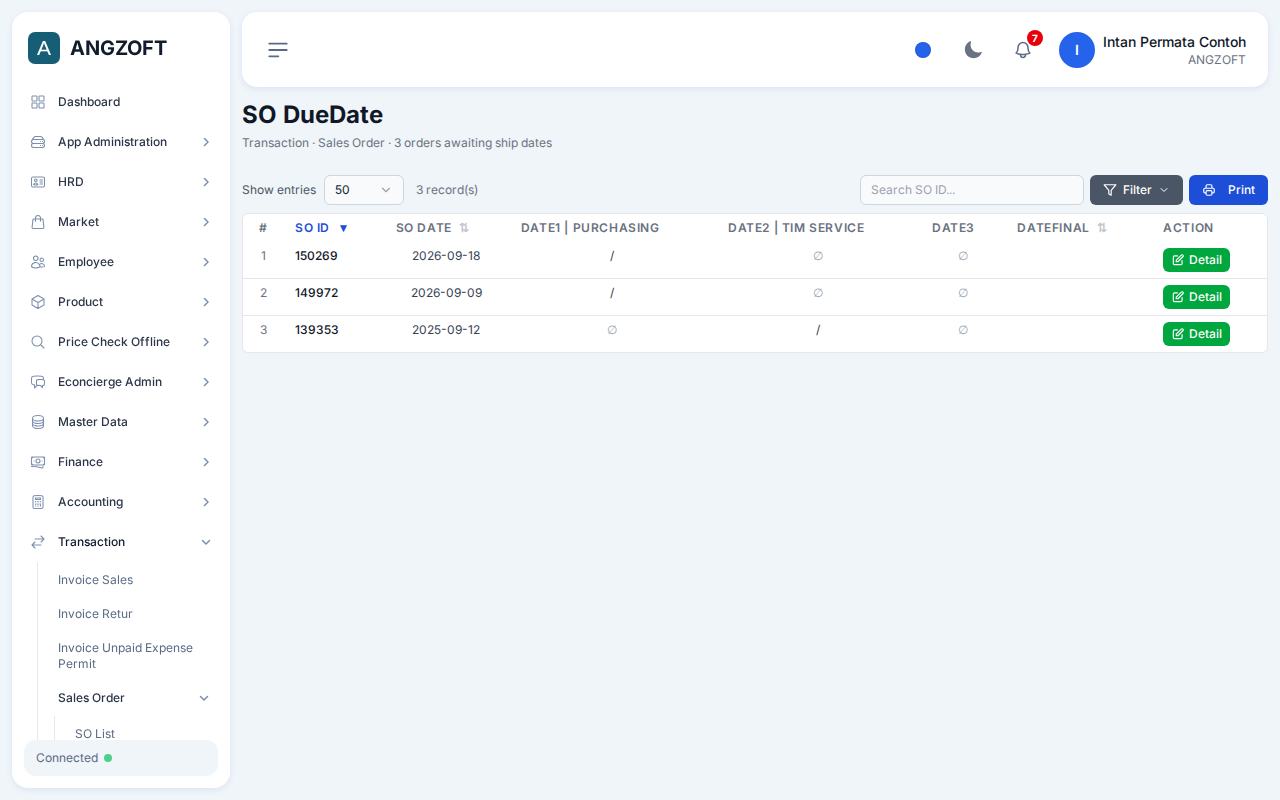
Task: Click the Accounting calculator icon
Action: pos(38,502)
